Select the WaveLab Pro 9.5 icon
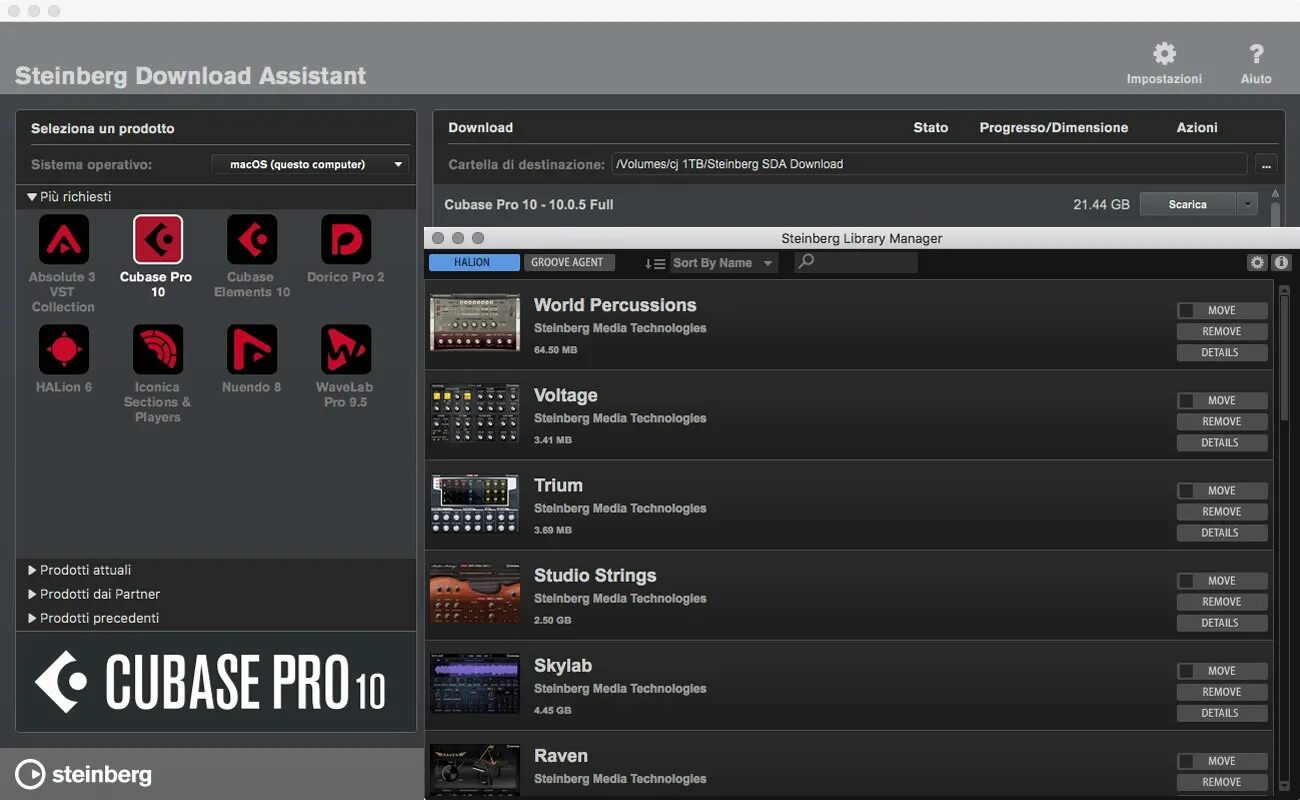The image size is (1300, 800). click(x=346, y=350)
